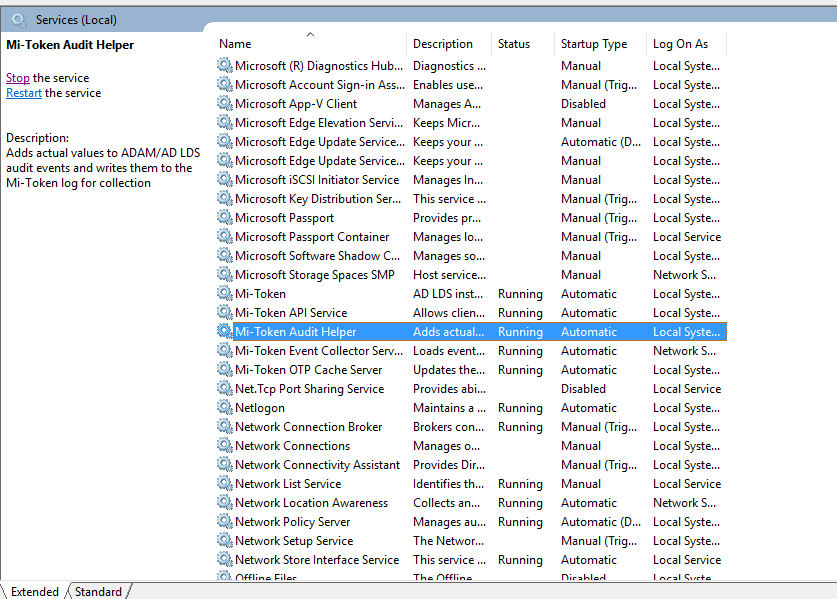Click the Stop the service link
This screenshot has width=837, height=599.
(x=18, y=78)
